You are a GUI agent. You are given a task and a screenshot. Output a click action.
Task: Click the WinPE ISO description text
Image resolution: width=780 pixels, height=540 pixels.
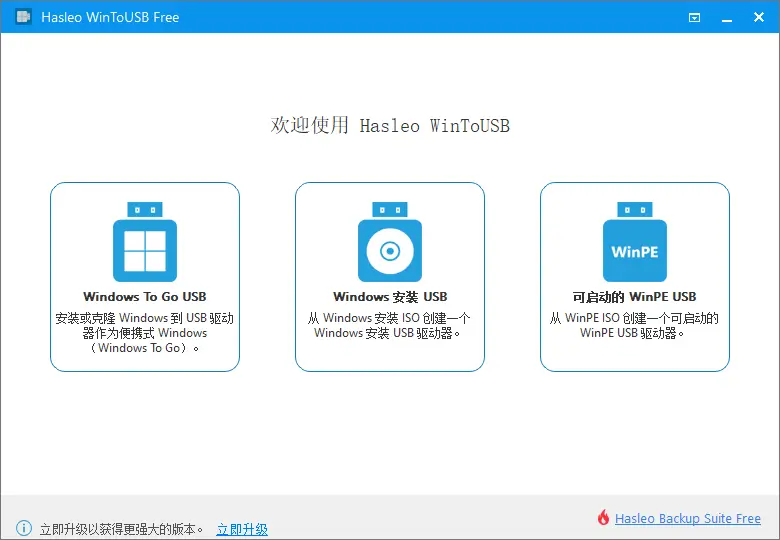[635, 326]
